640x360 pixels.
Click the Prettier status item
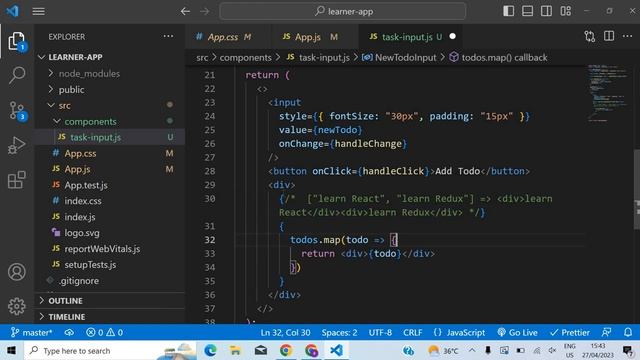(x=569, y=333)
